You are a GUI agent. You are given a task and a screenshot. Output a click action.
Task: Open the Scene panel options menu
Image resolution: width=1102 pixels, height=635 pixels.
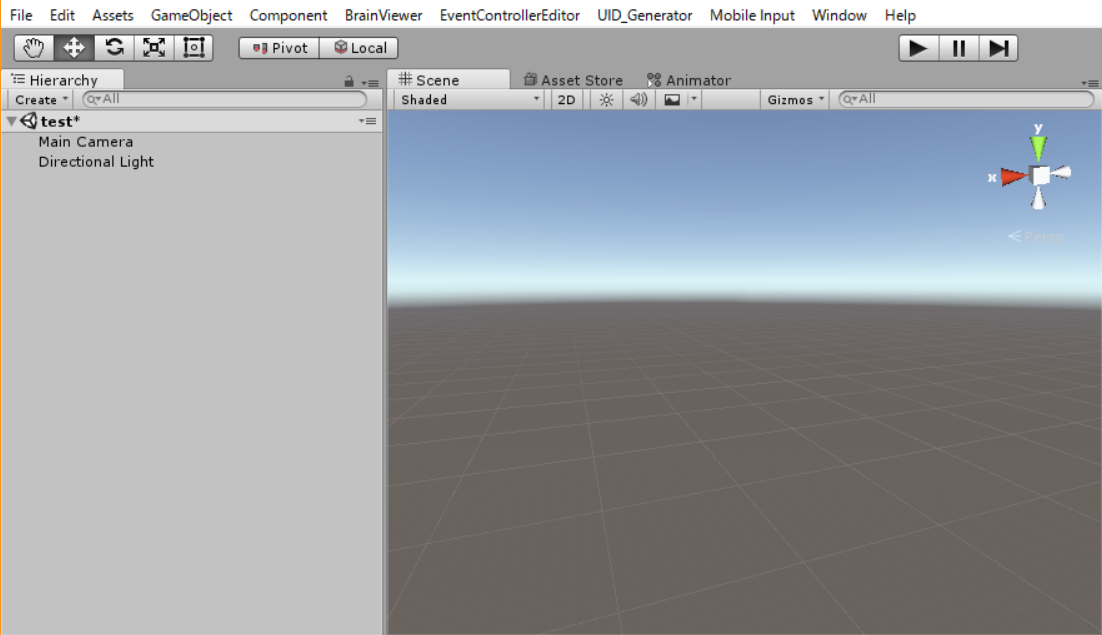point(1090,83)
